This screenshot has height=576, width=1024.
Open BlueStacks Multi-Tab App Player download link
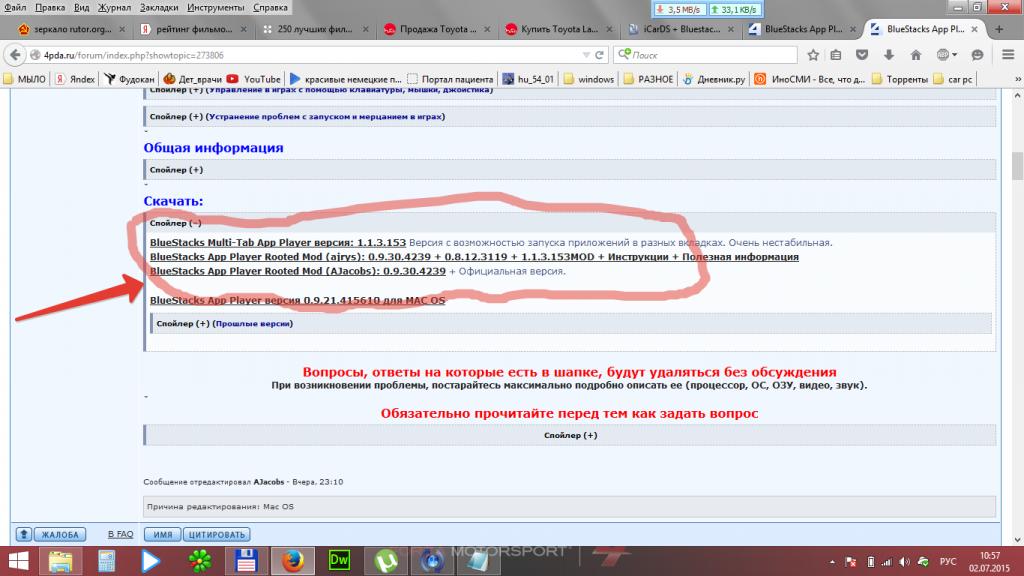point(277,243)
